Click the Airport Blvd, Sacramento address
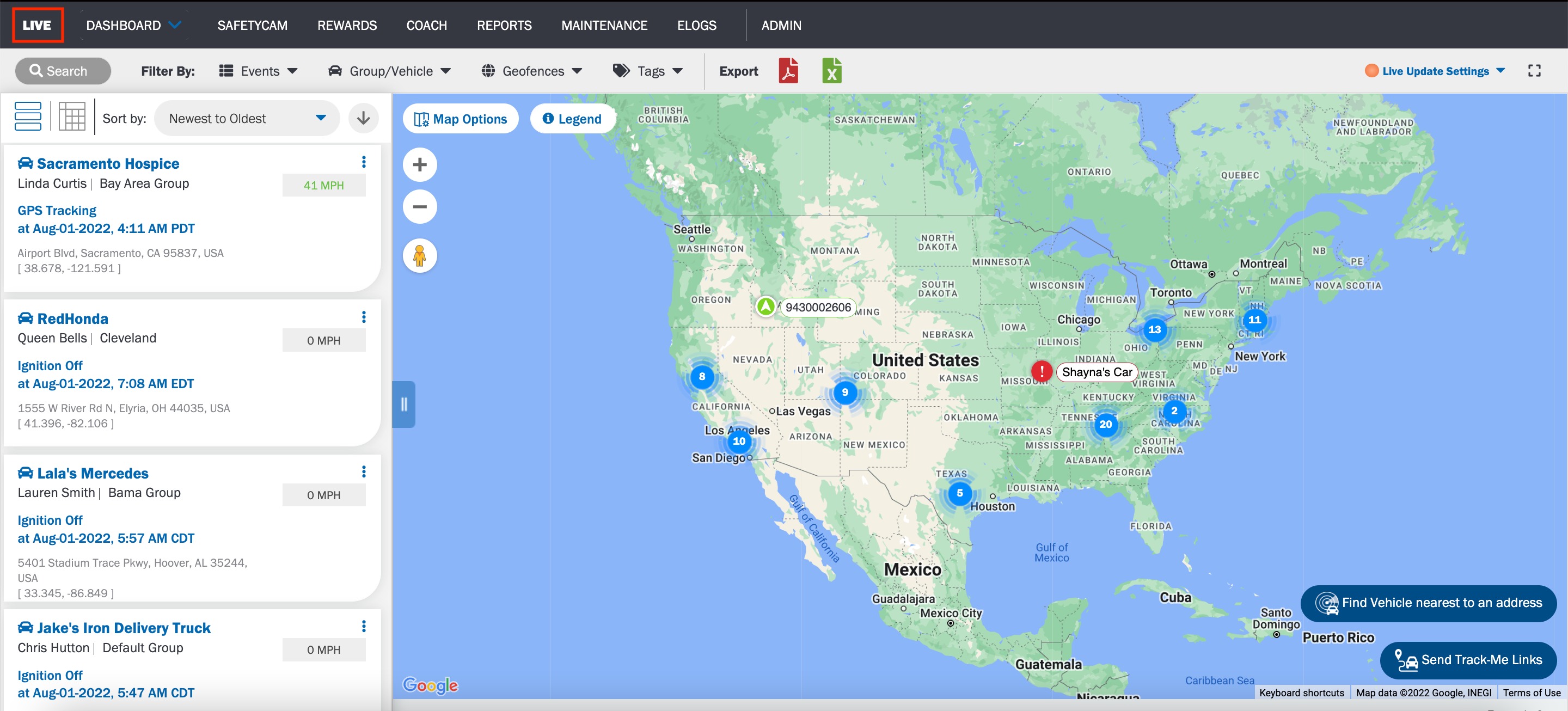This screenshot has height=711, width=1568. tap(120, 253)
